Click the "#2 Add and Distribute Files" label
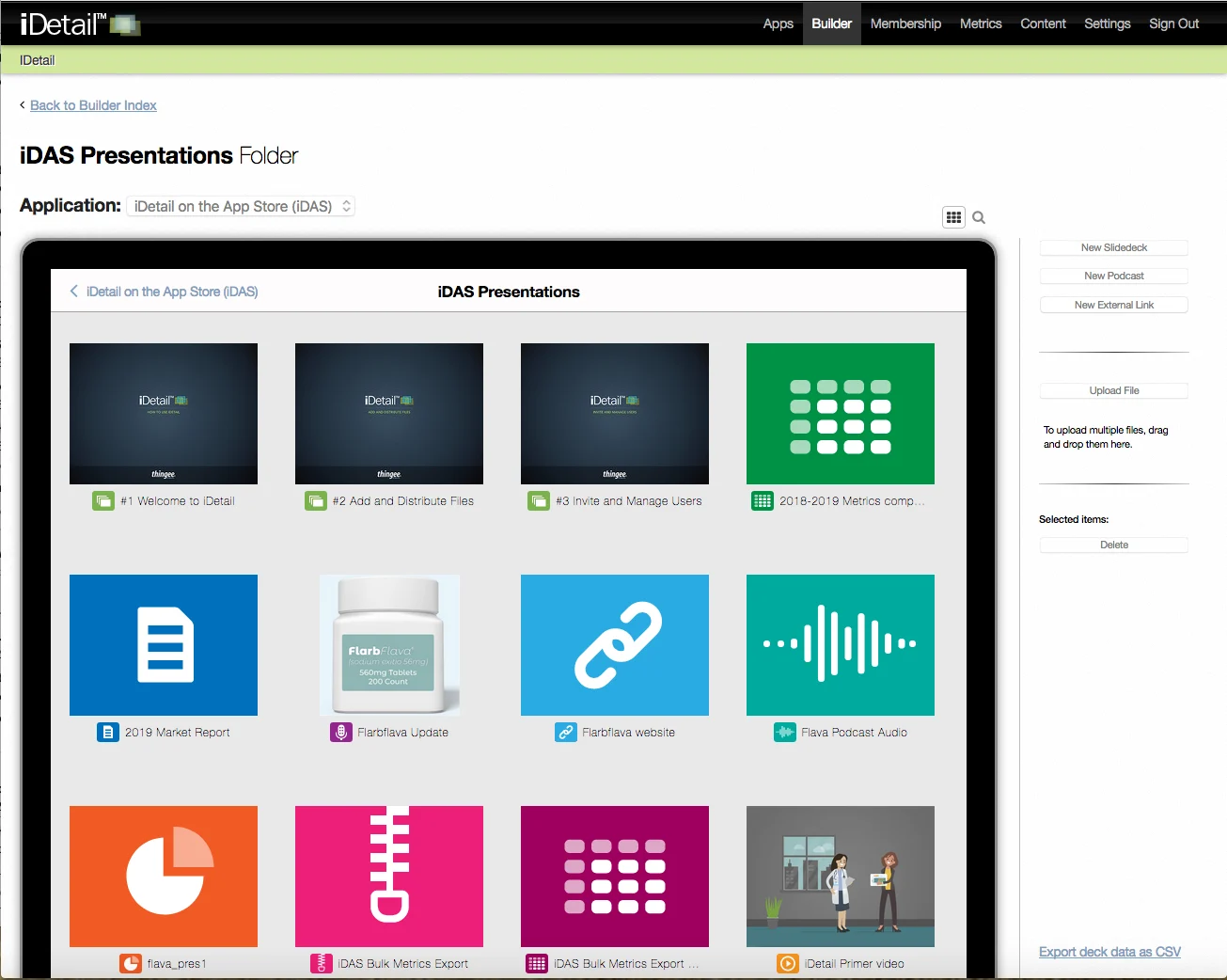The image size is (1227, 980). point(403,501)
